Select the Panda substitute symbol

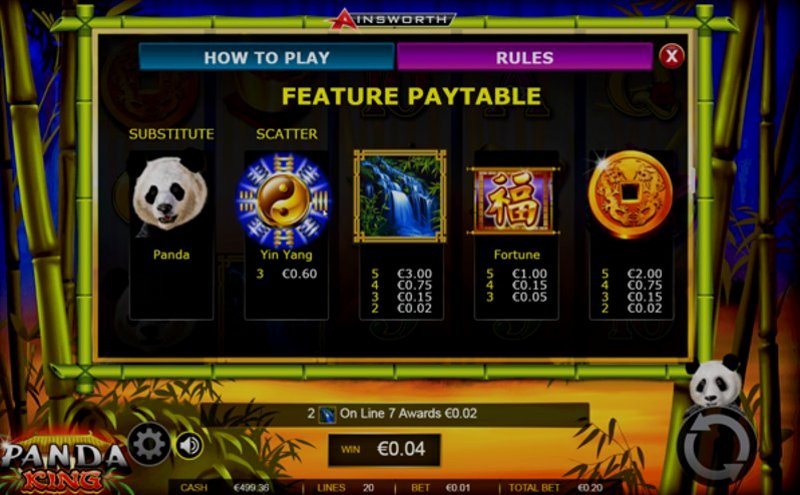170,197
